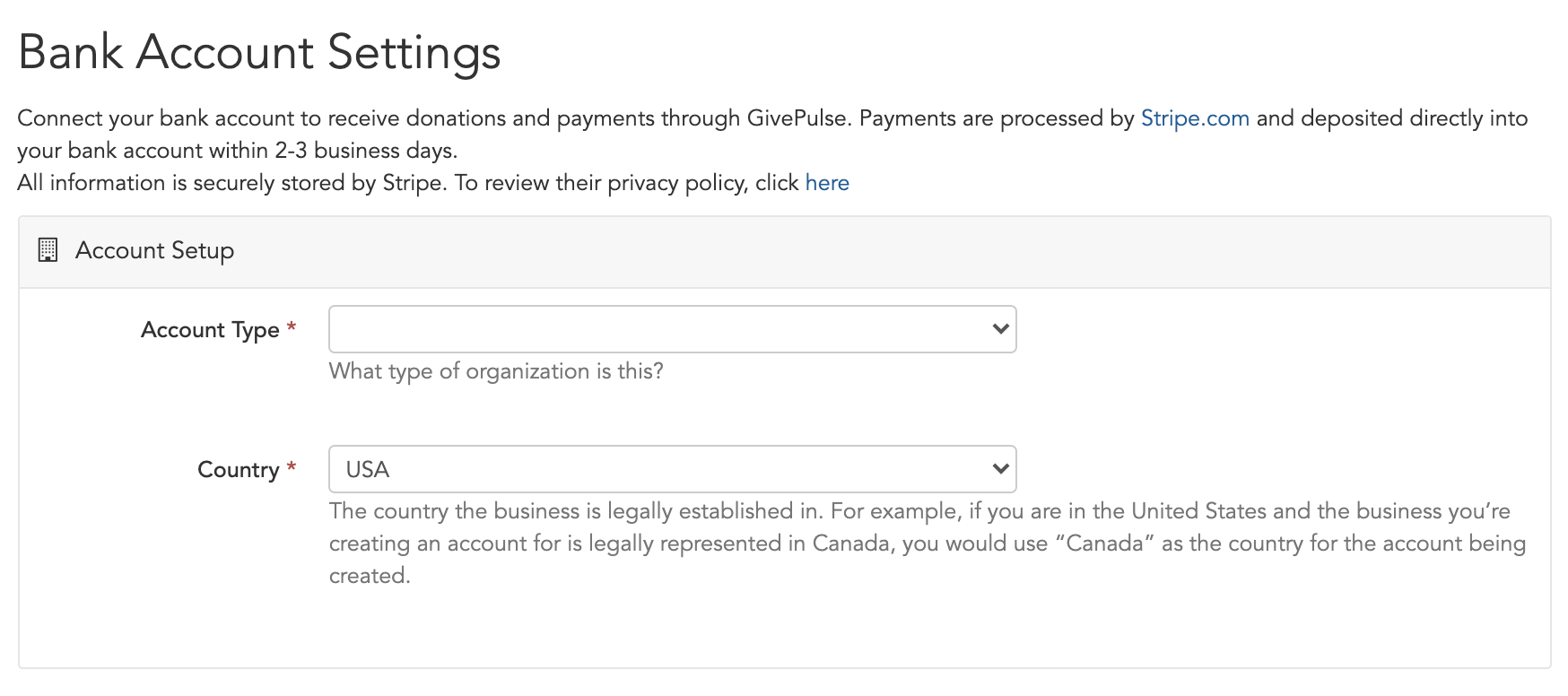
Task: Click the red asterisk beside Account Type
Action: (x=292, y=327)
